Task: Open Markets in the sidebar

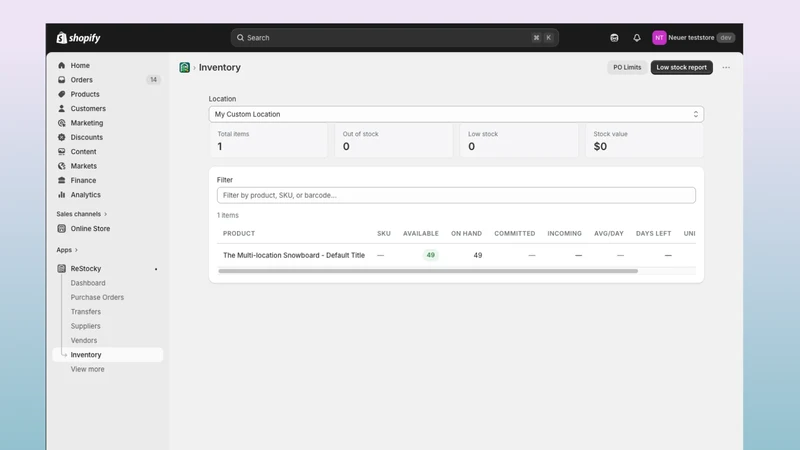Action: click(x=84, y=166)
